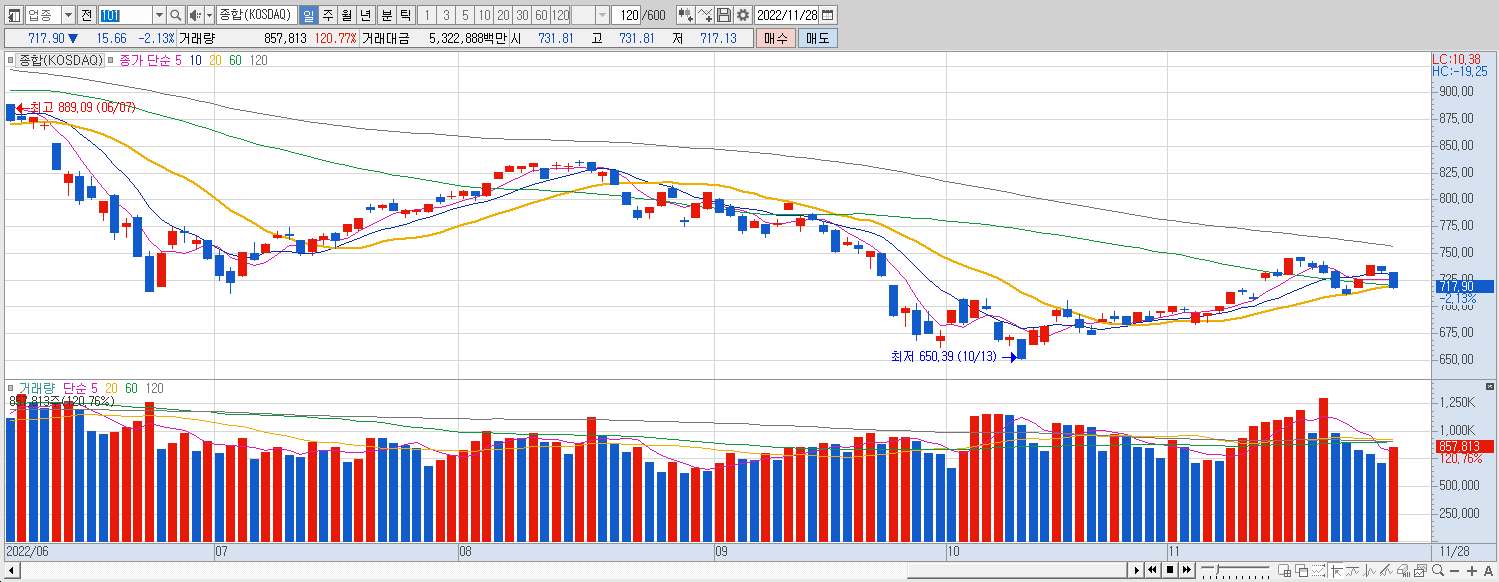Image resolution: width=1499 pixels, height=582 pixels.
Task: Click the vertical-line wave chart icon
Action: coord(1369,571)
